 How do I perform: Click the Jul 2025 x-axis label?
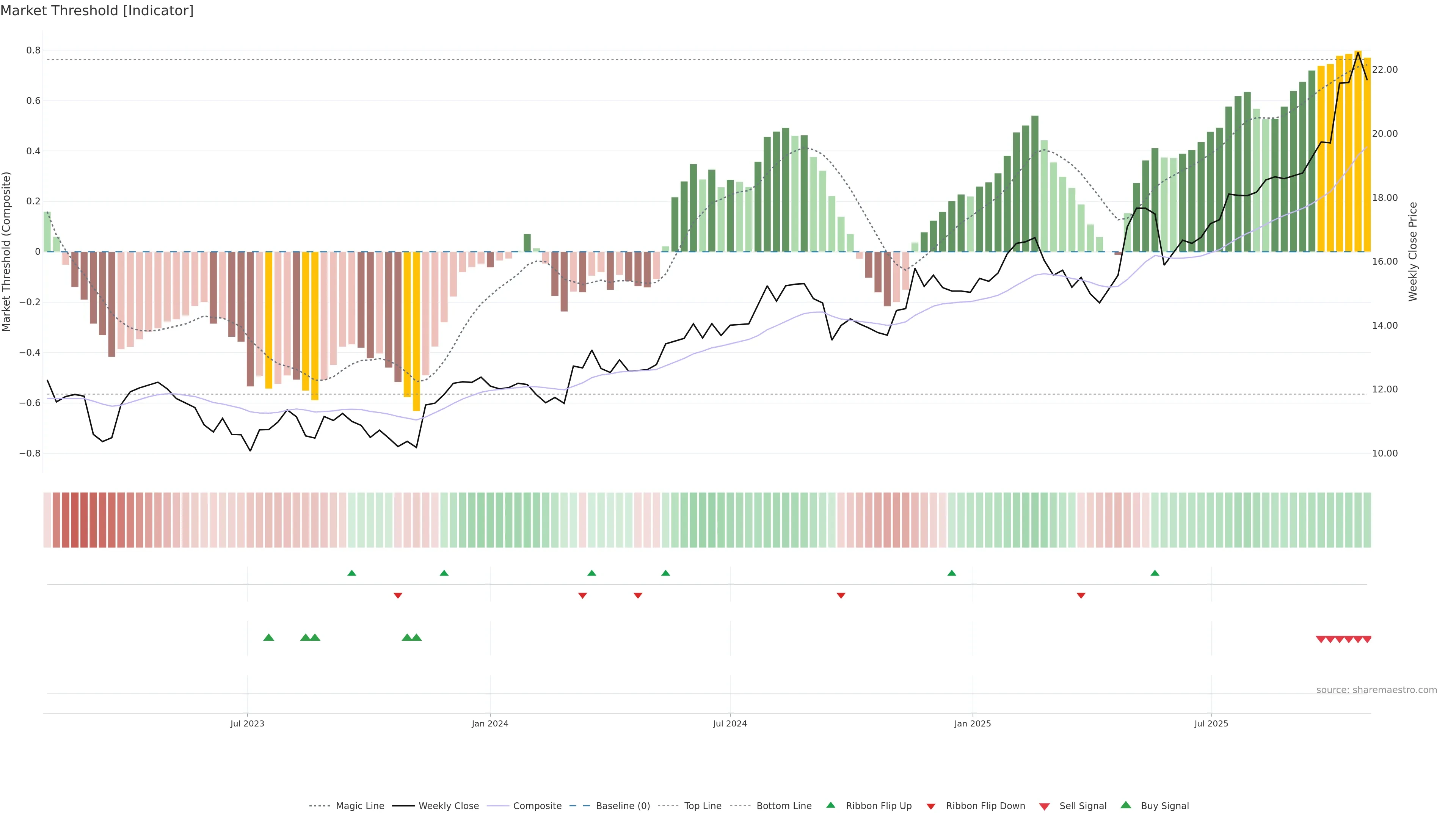click(1211, 723)
